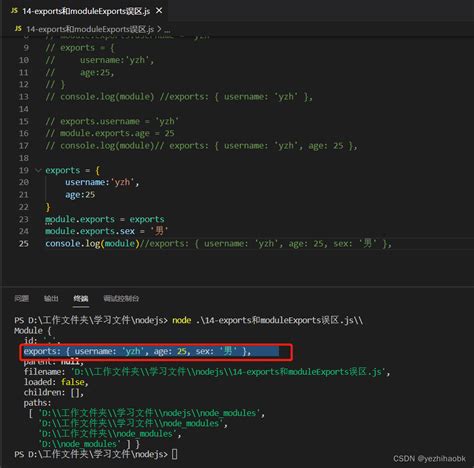Select the 终端 panel tab

tap(81, 298)
